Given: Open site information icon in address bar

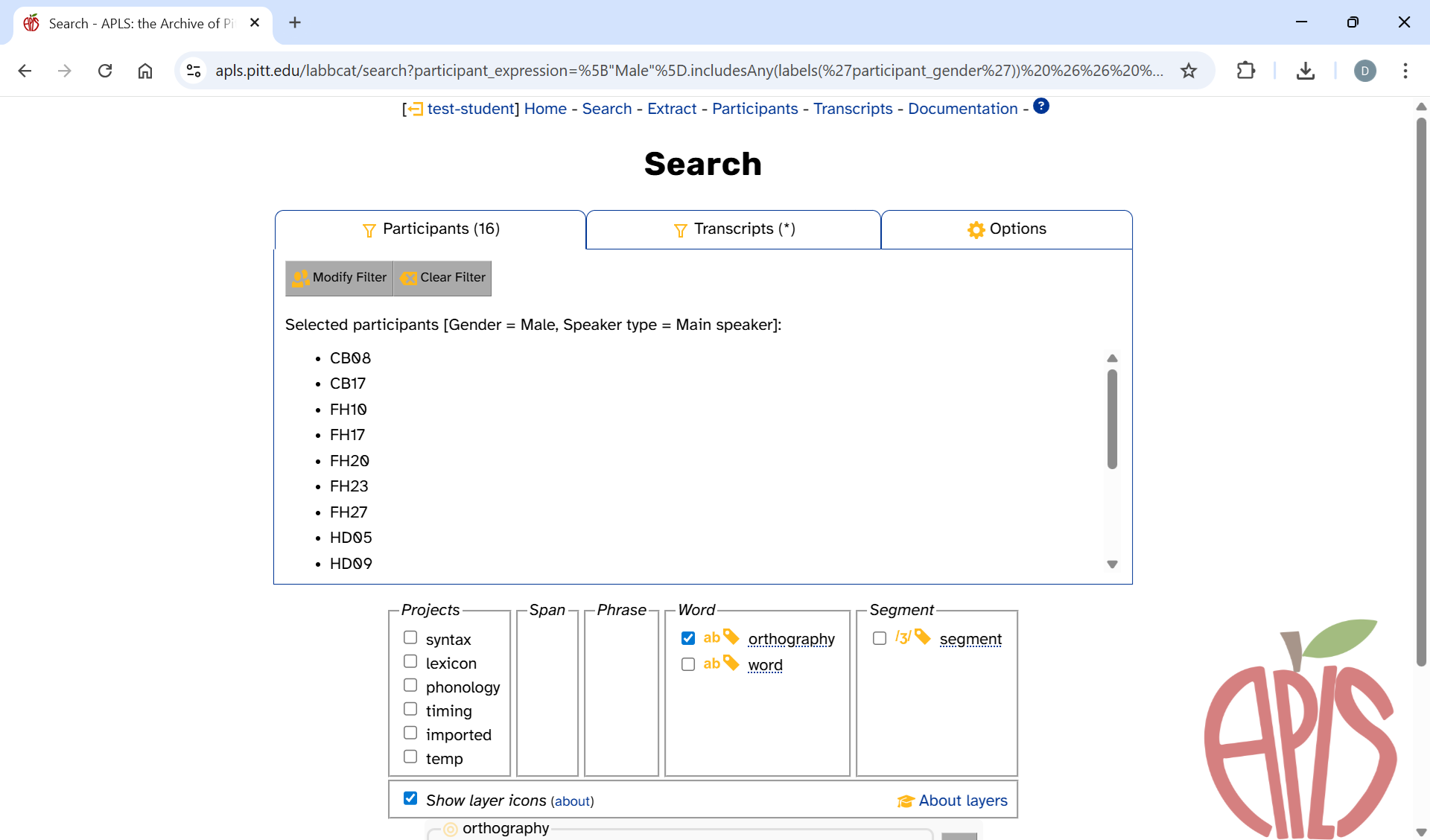Looking at the screenshot, I should 194,71.
